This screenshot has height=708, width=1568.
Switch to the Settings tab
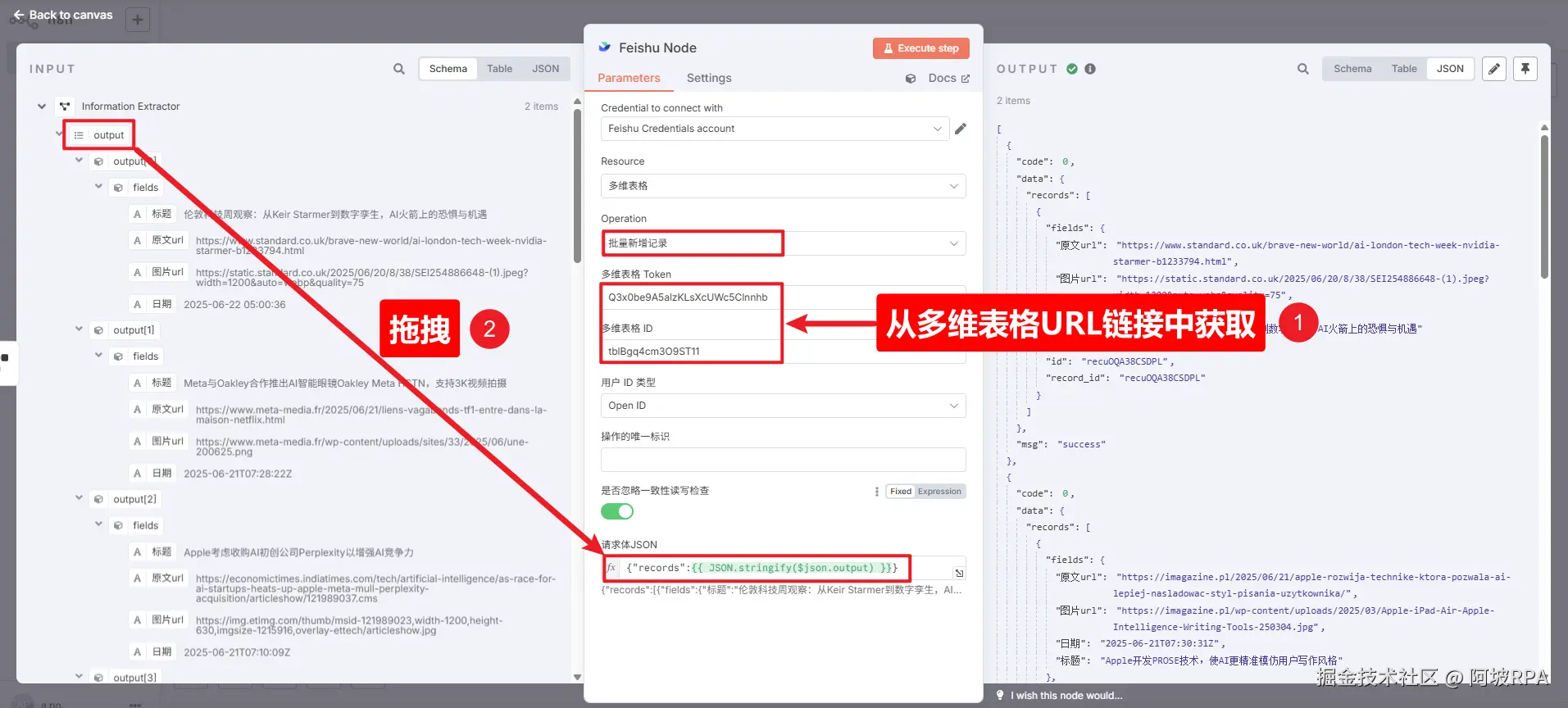(709, 78)
